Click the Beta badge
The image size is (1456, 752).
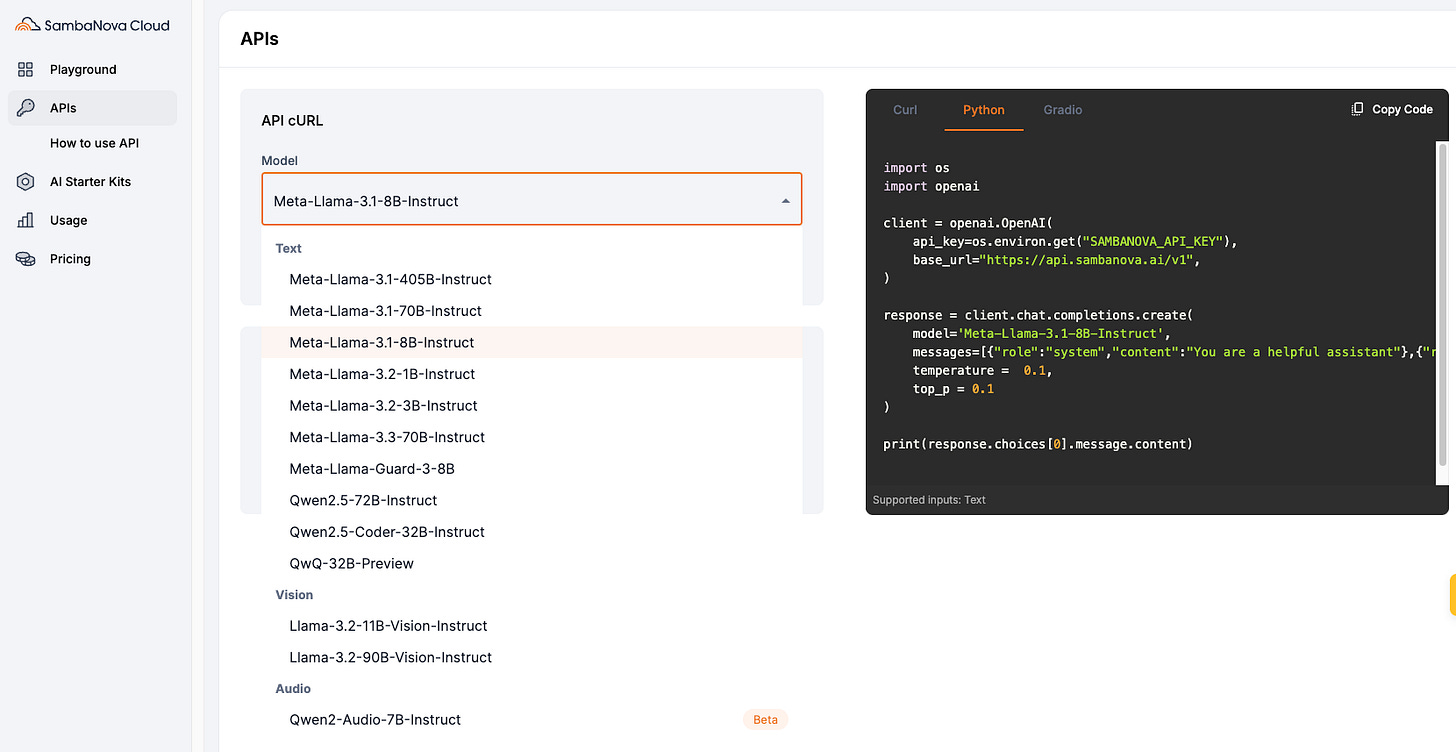(x=765, y=719)
